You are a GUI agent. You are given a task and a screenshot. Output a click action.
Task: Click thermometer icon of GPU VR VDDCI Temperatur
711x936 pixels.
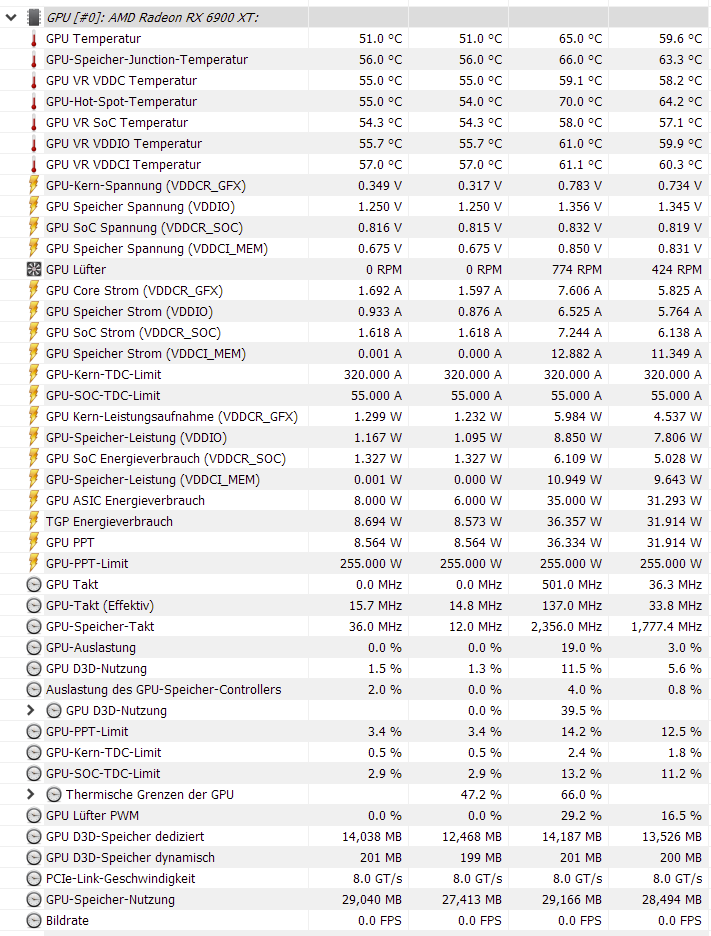point(34,165)
